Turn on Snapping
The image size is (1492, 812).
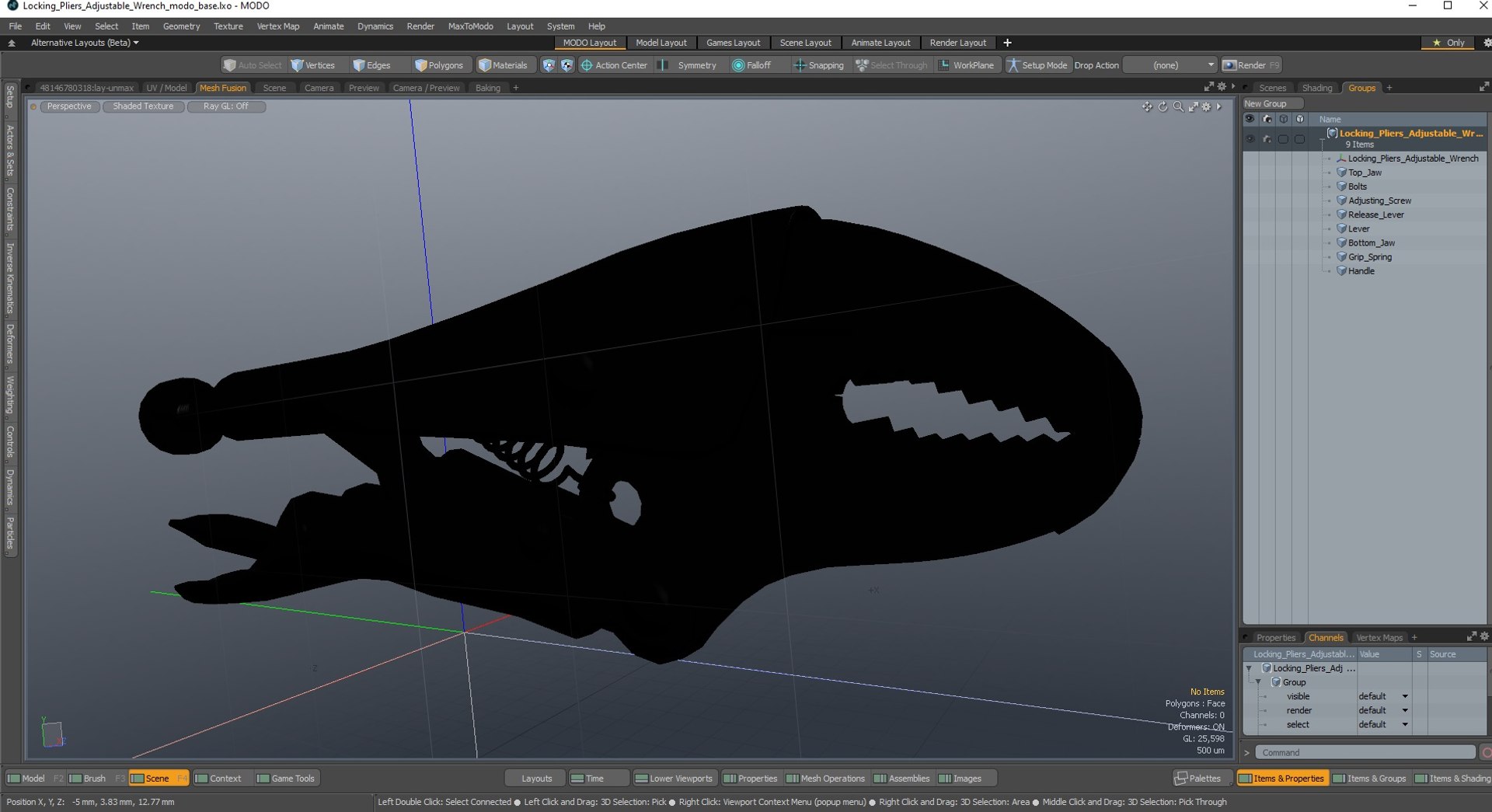pyautogui.click(x=818, y=65)
